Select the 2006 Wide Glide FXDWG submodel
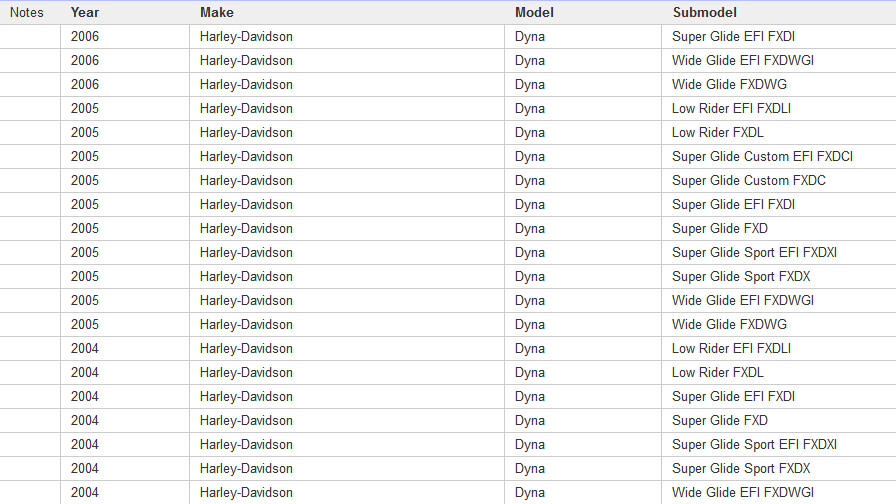The image size is (896, 504). [729, 85]
